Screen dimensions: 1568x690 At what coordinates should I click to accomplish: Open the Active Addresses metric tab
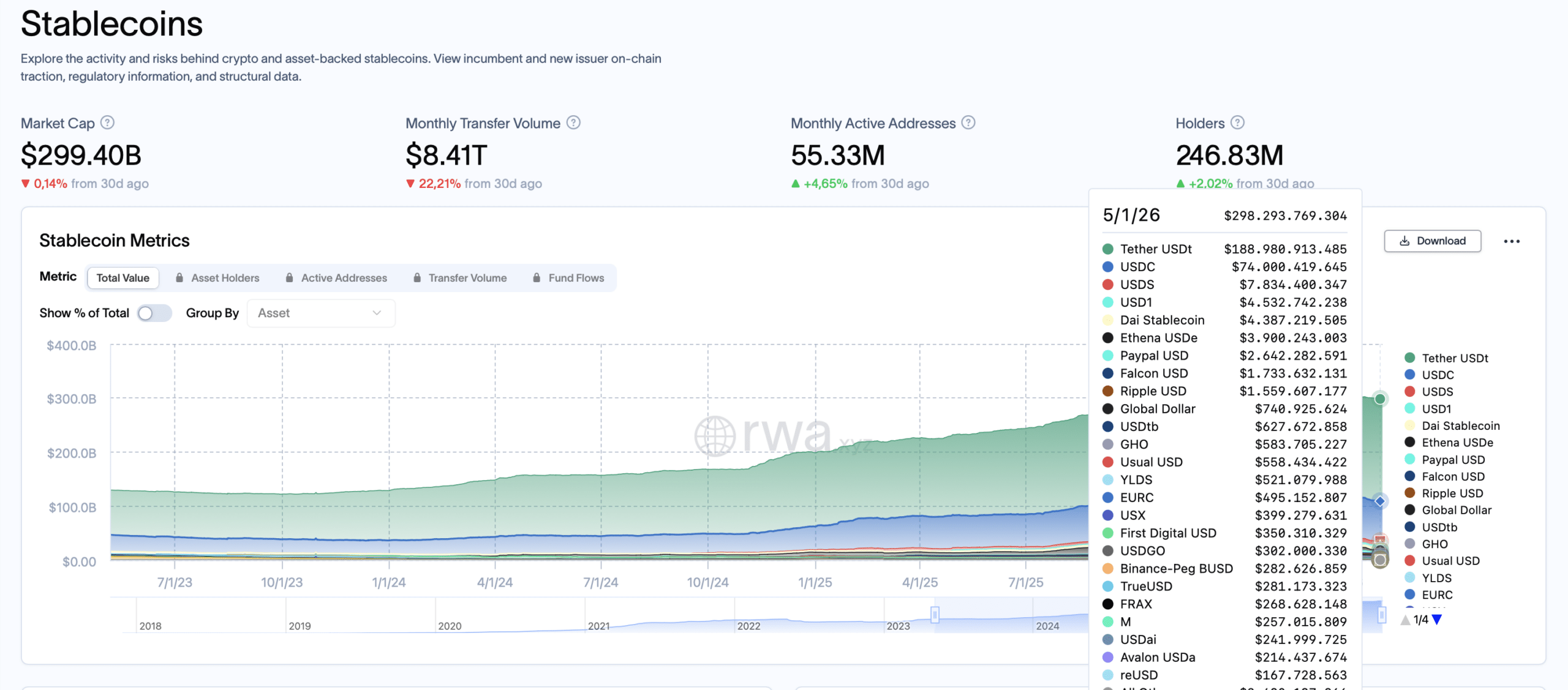click(x=336, y=278)
